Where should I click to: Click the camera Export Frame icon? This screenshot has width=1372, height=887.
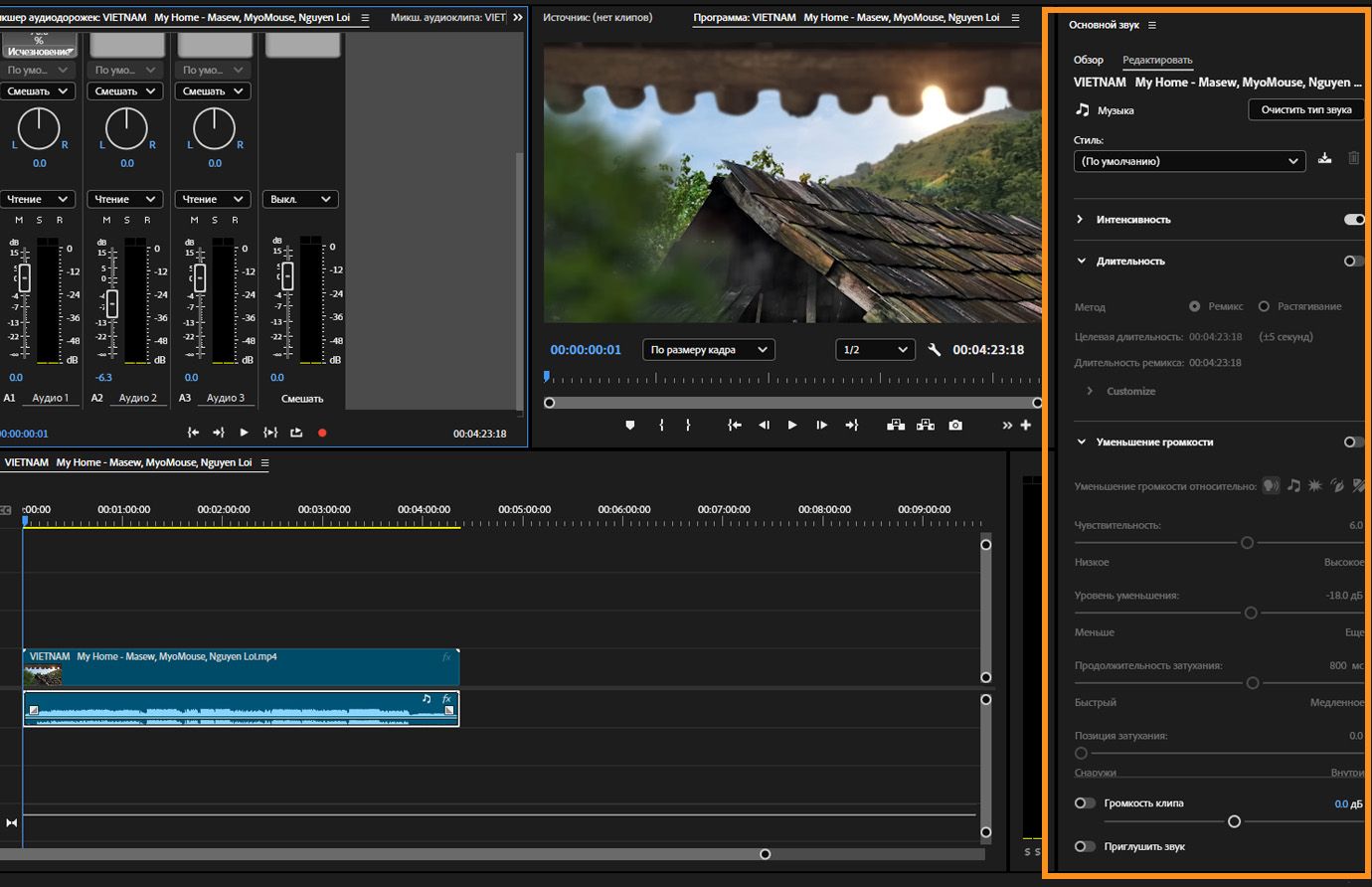(955, 425)
